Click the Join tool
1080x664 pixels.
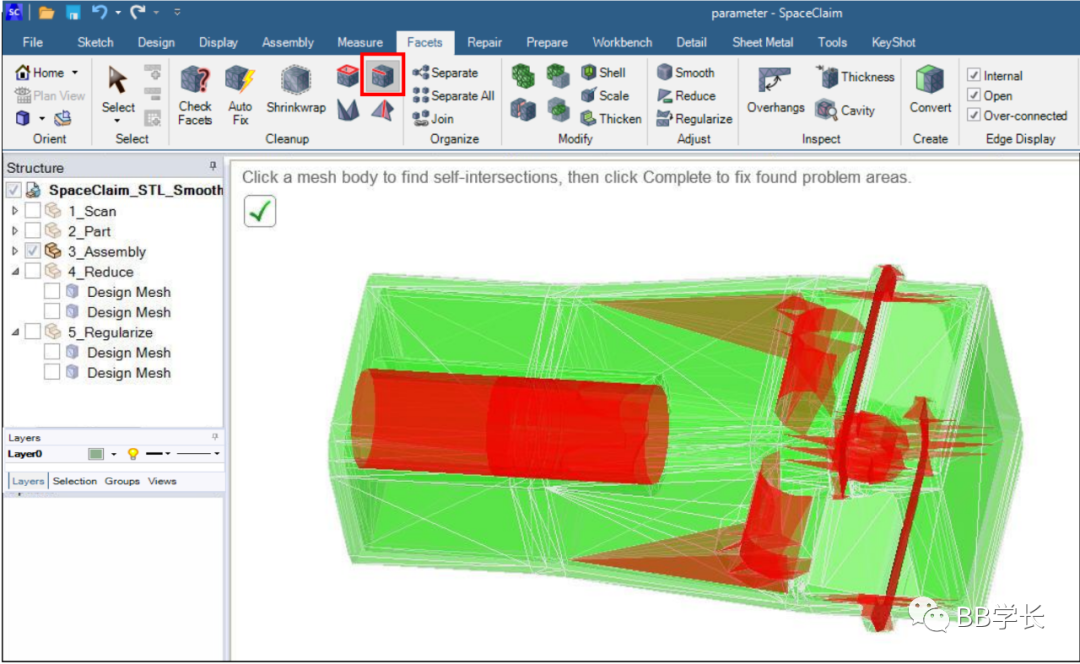click(433, 118)
